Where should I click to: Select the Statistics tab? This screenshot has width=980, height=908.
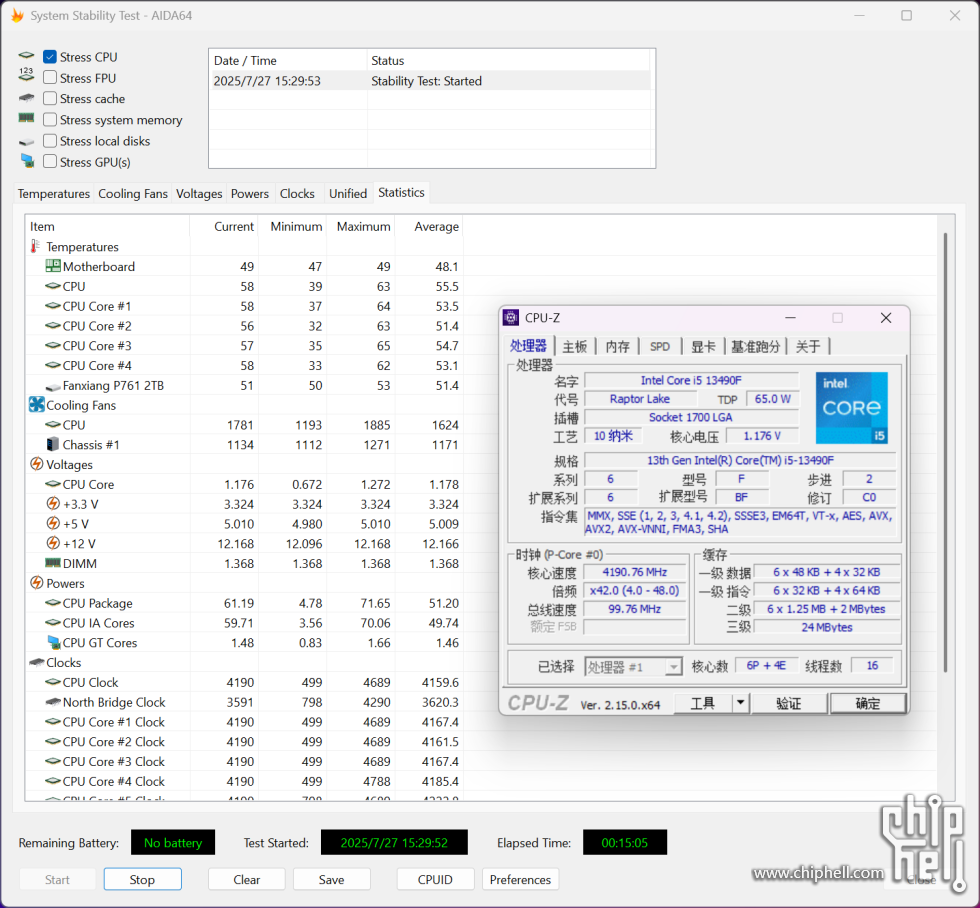coord(401,192)
